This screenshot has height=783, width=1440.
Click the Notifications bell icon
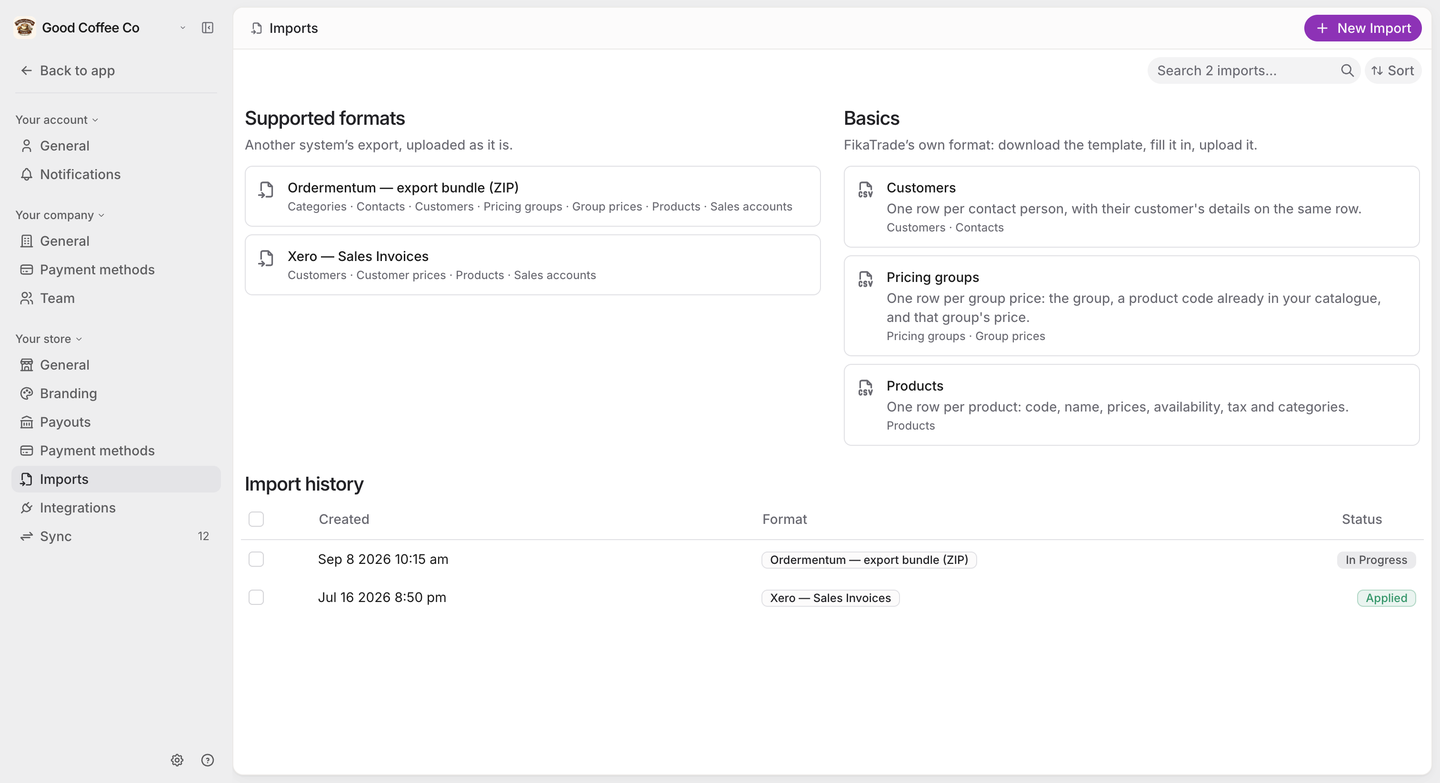[27, 174]
